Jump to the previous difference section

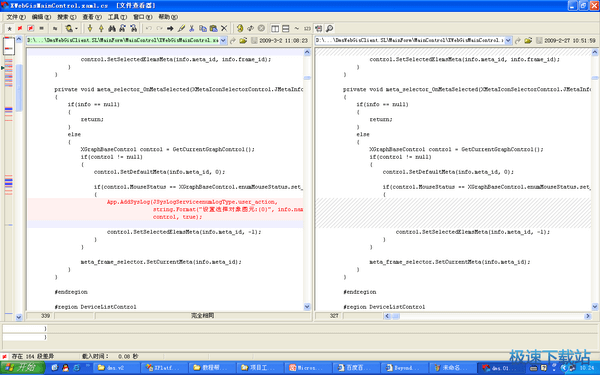click(101, 28)
